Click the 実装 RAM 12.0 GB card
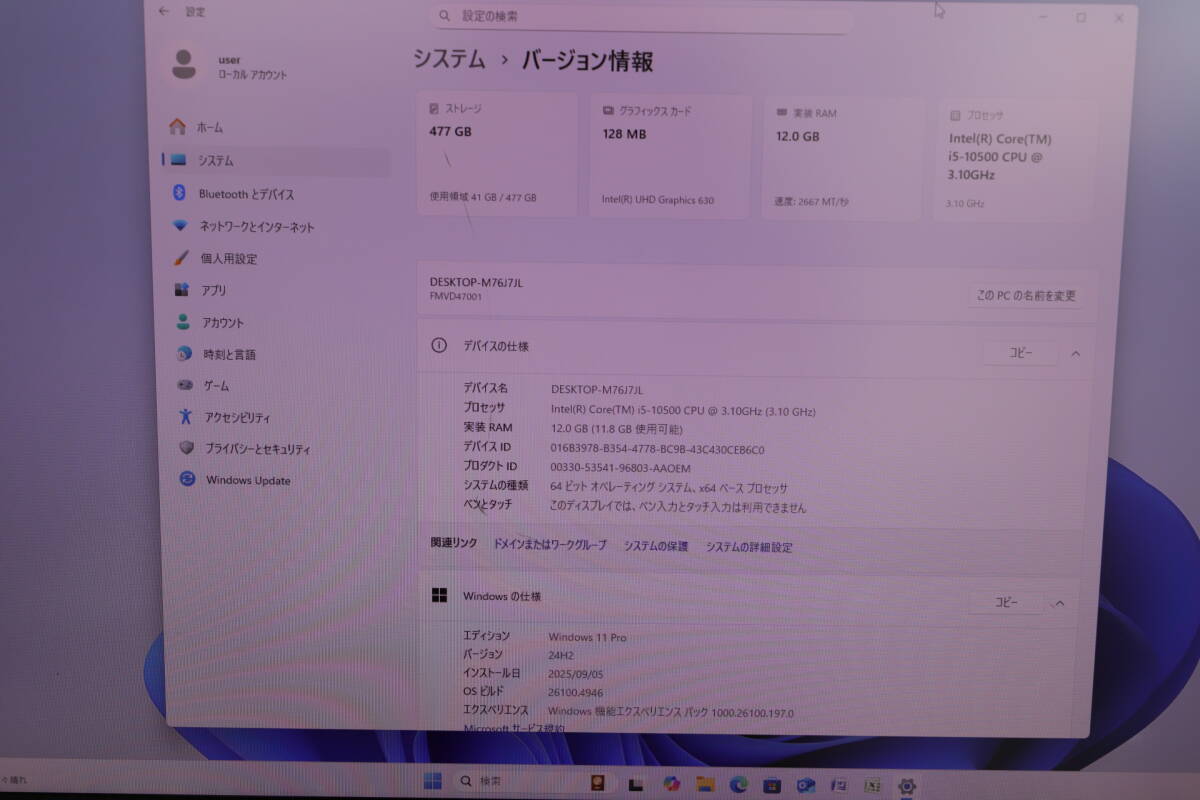The height and width of the screenshot is (800, 1200). point(842,158)
